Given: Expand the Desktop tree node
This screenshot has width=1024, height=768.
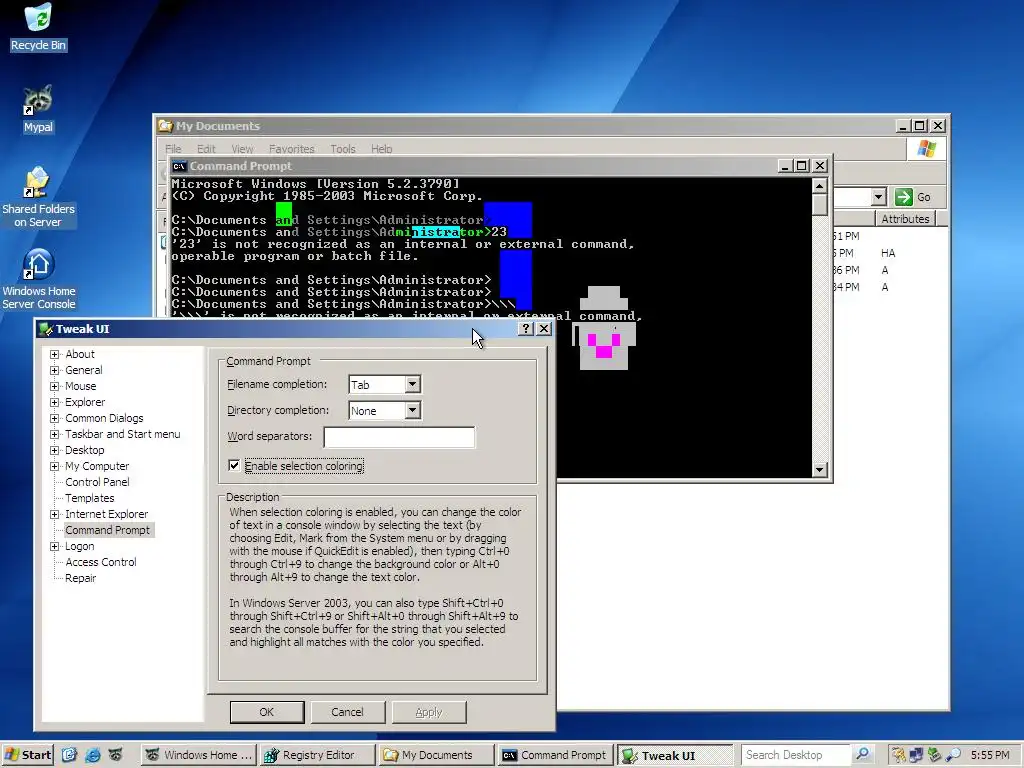Looking at the screenshot, I should (x=55, y=450).
